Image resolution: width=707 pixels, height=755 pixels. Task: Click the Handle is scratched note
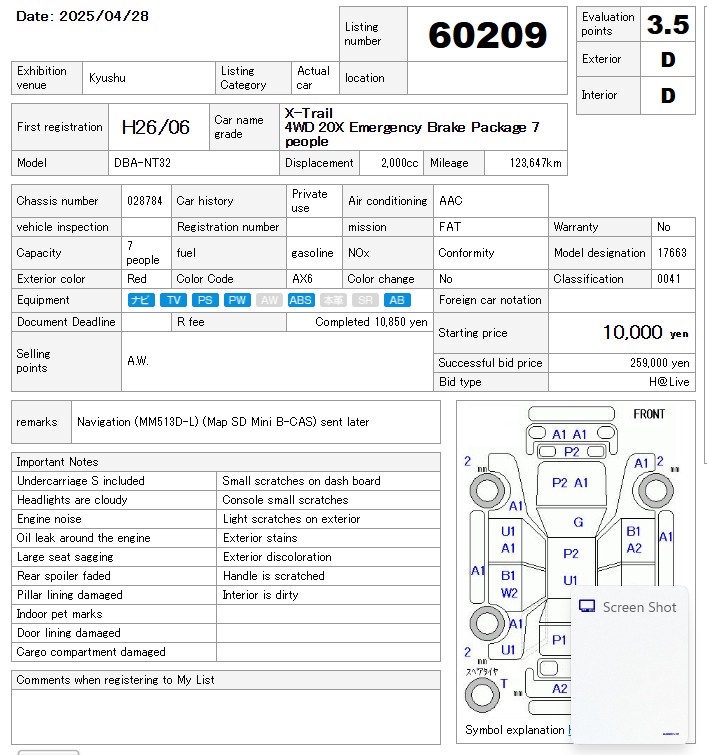tap(274, 576)
